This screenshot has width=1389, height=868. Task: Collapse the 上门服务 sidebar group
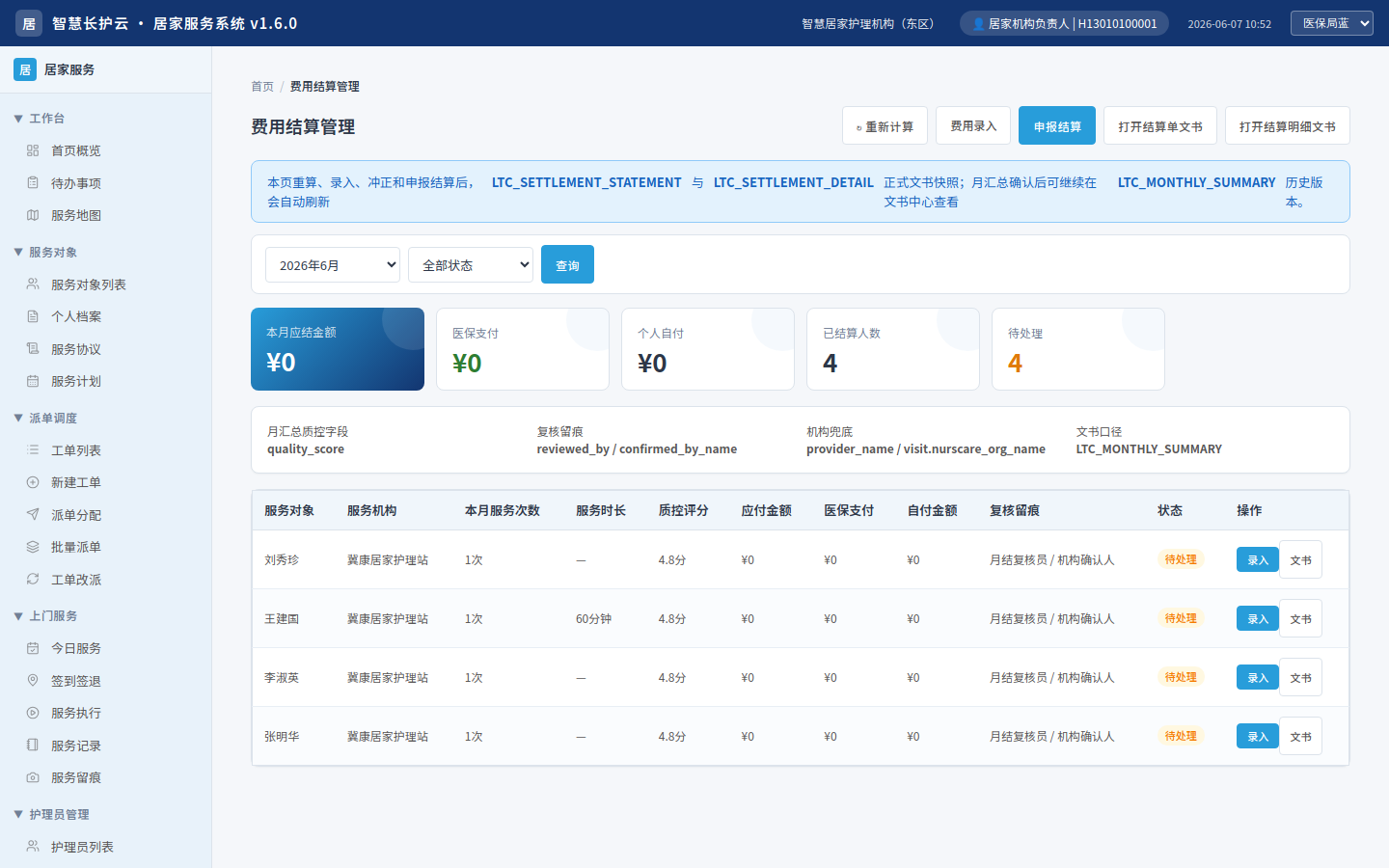pyautogui.click(x=18, y=616)
